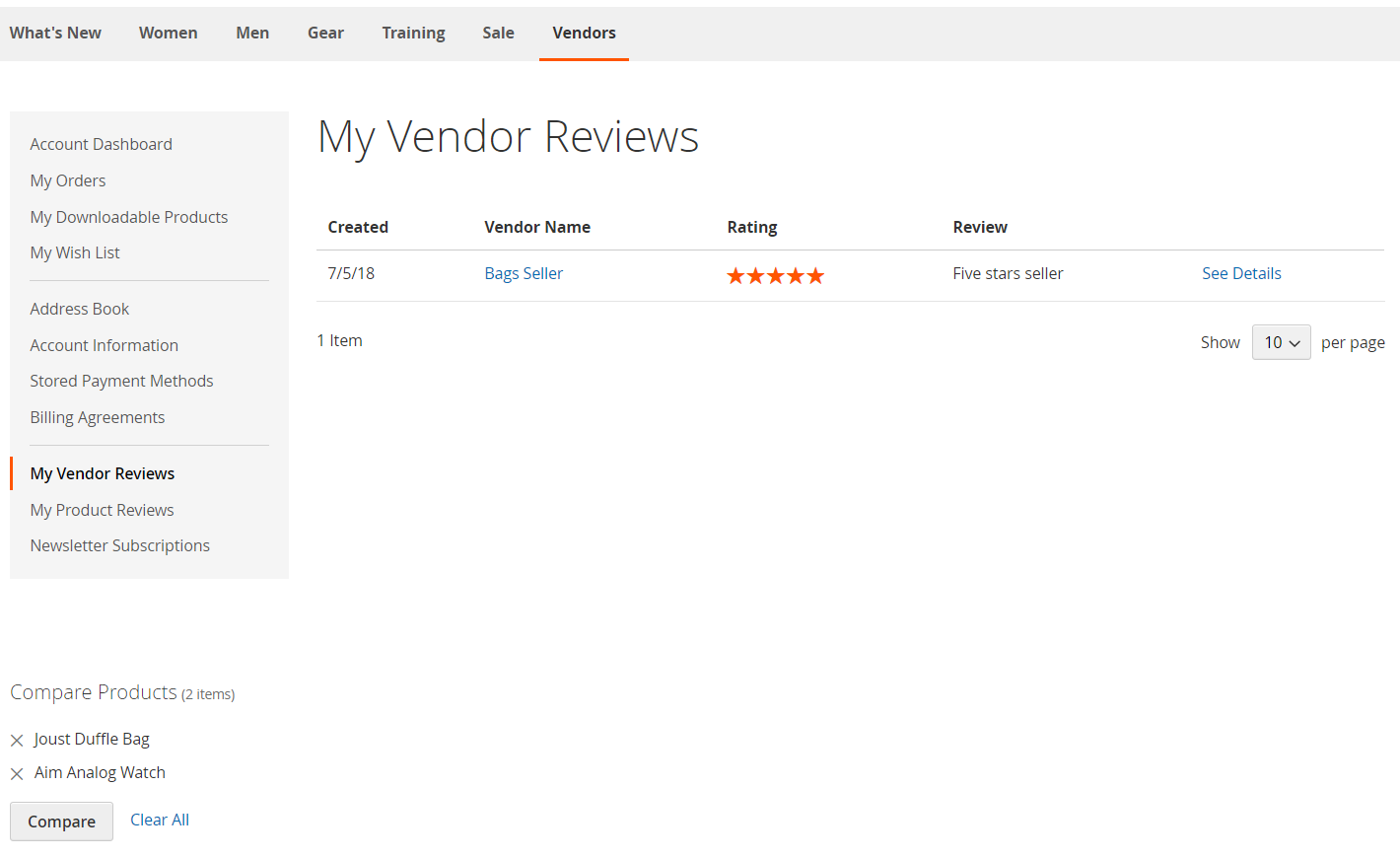Manage Newsletter Subscriptions
Image resolution: width=1400 pixels, height=858 pixels.
(119, 545)
